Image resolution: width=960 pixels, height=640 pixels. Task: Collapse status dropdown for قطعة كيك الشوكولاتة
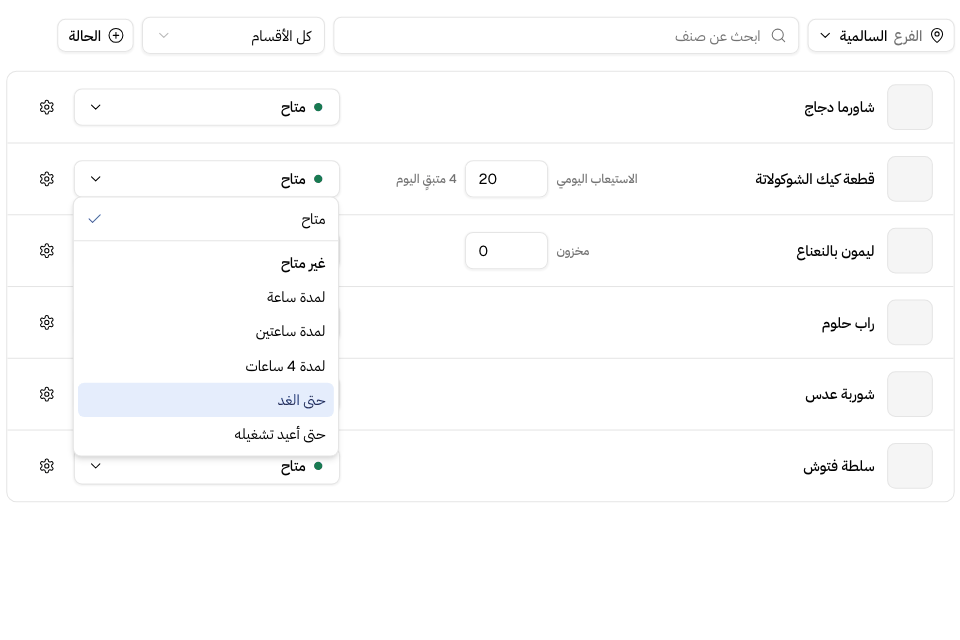coord(207,179)
